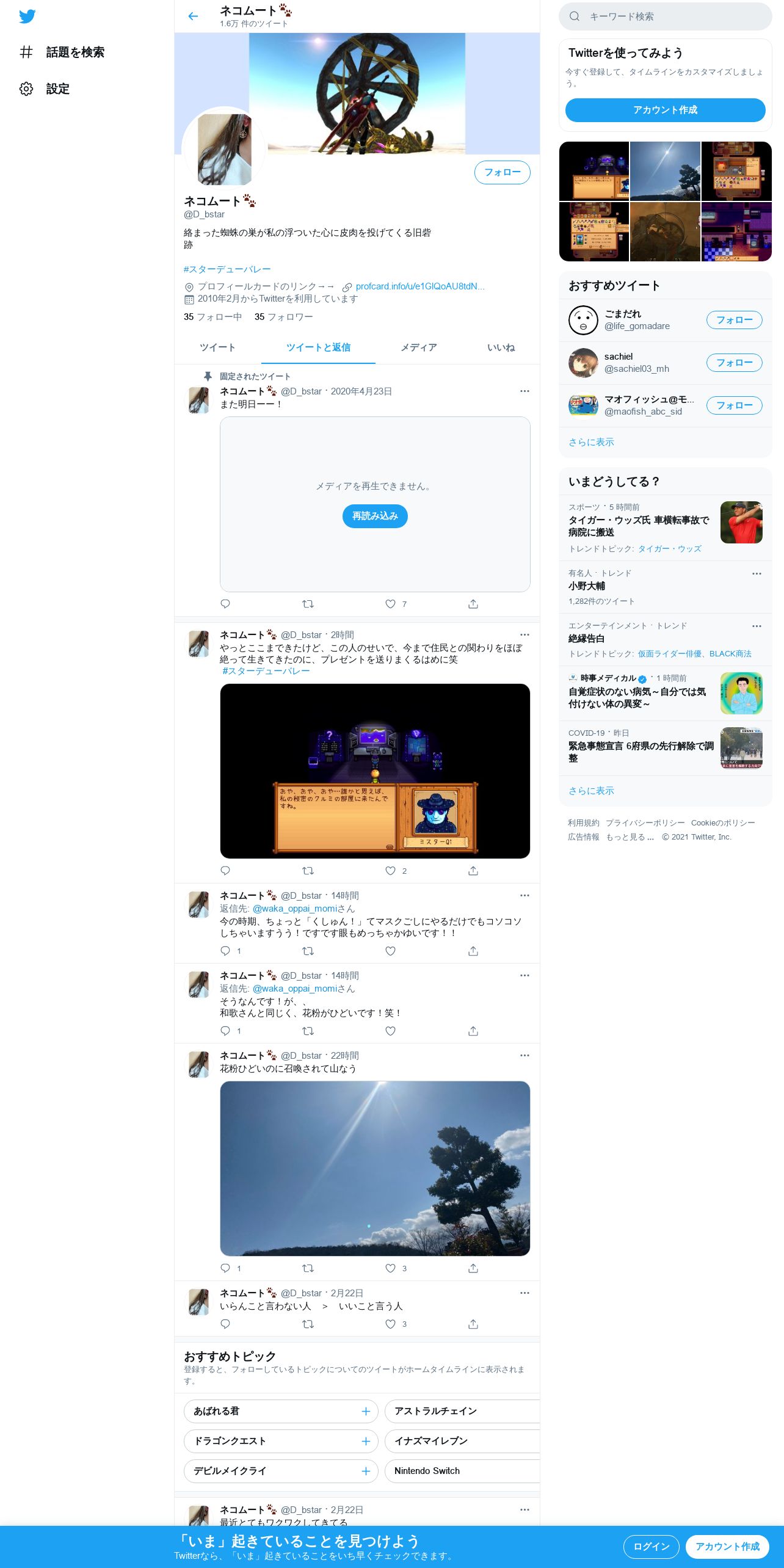View 35 フォロワー list

(284, 317)
